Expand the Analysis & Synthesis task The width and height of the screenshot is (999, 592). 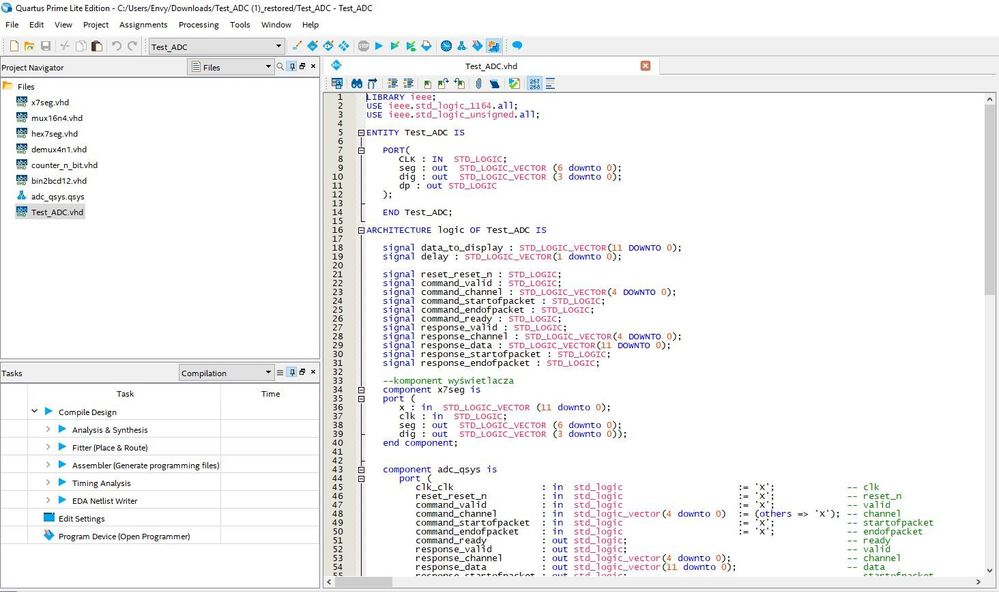(x=48, y=430)
